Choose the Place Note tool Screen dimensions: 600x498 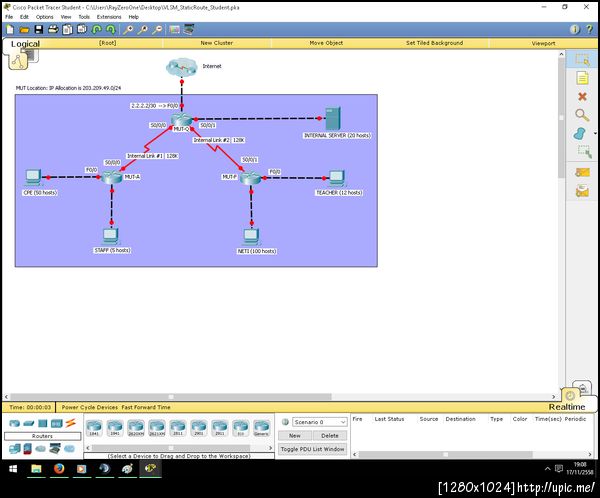click(582, 78)
